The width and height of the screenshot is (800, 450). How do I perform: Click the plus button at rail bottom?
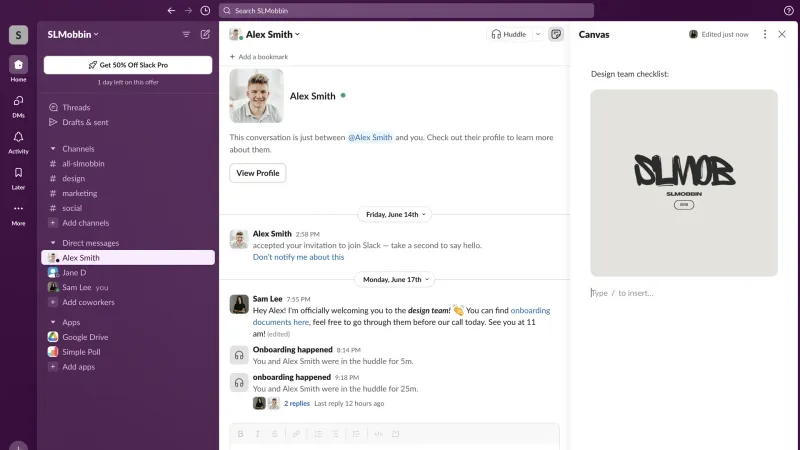pyautogui.click(x=18, y=445)
